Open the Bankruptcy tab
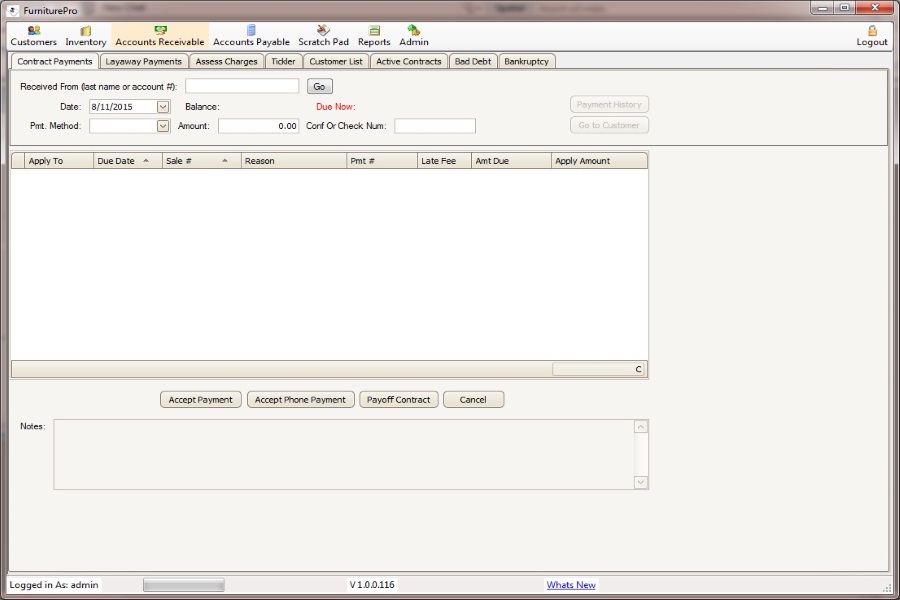This screenshot has height=600, width=900. coord(526,61)
